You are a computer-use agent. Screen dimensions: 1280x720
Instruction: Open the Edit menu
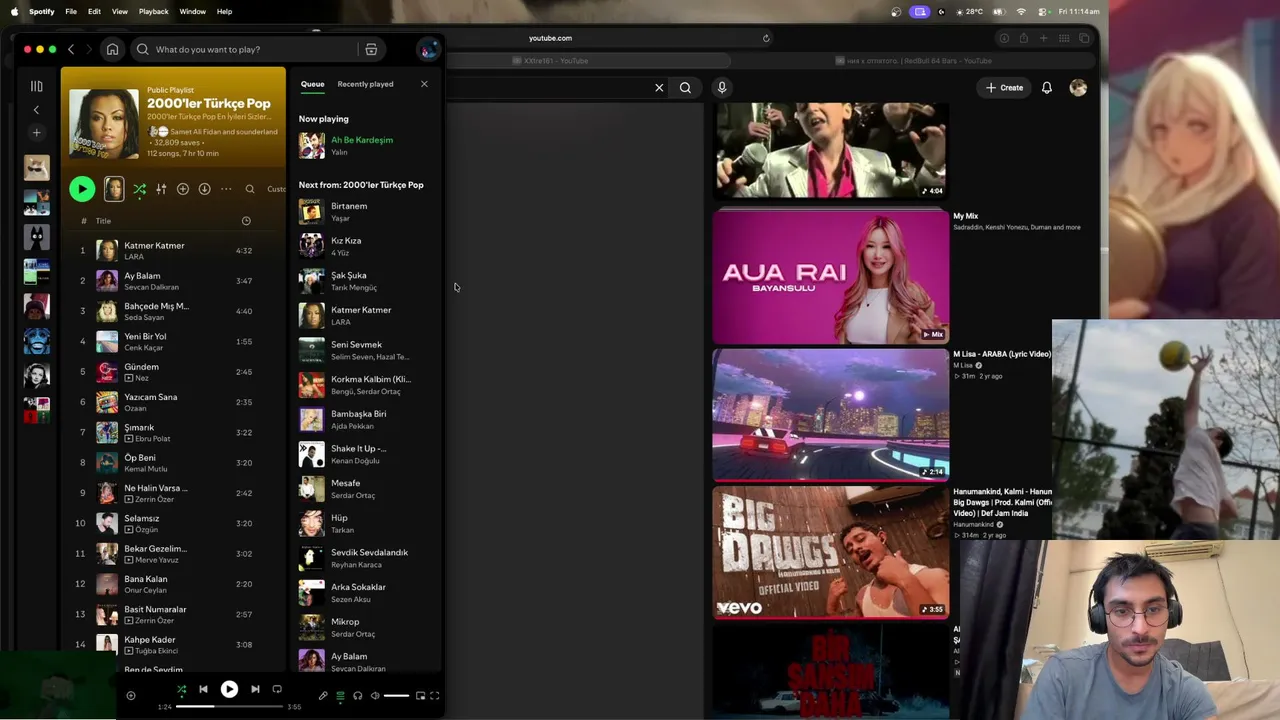(x=94, y=12)
